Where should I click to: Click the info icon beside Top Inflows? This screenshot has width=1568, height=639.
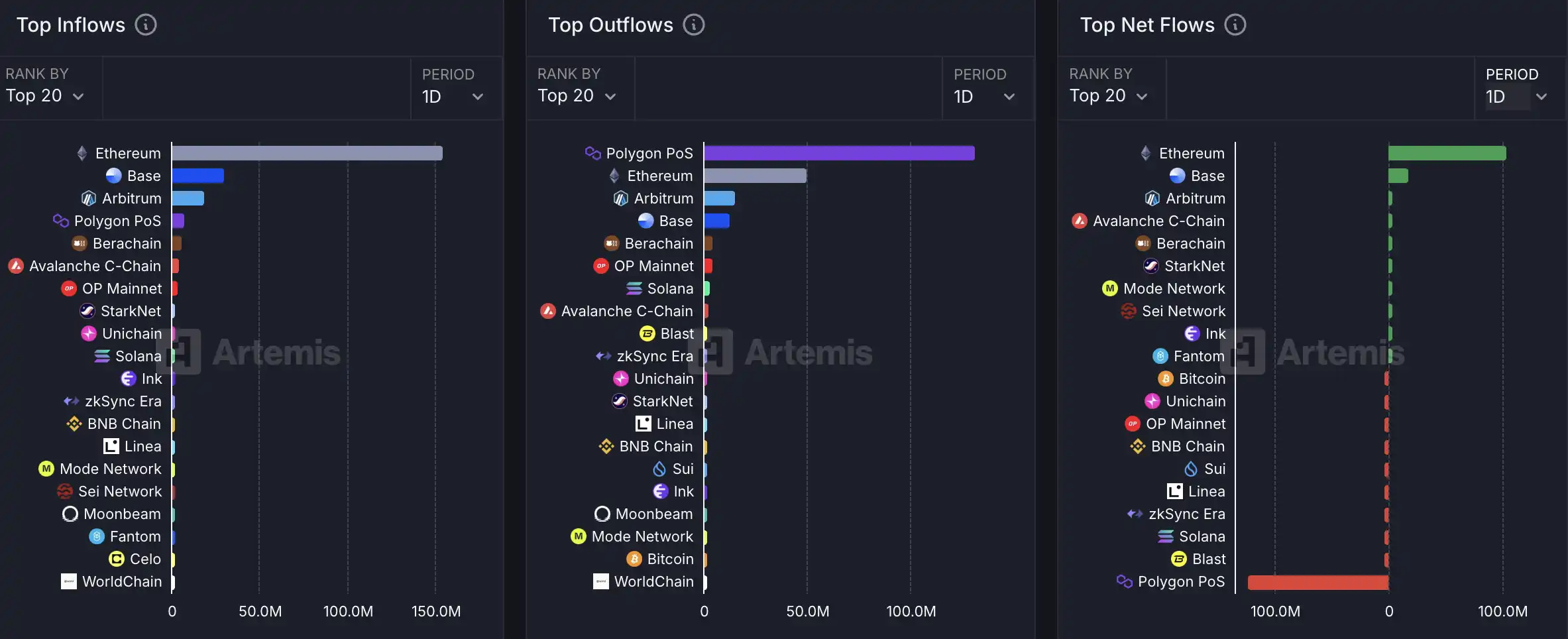click(x=146, y=25)
